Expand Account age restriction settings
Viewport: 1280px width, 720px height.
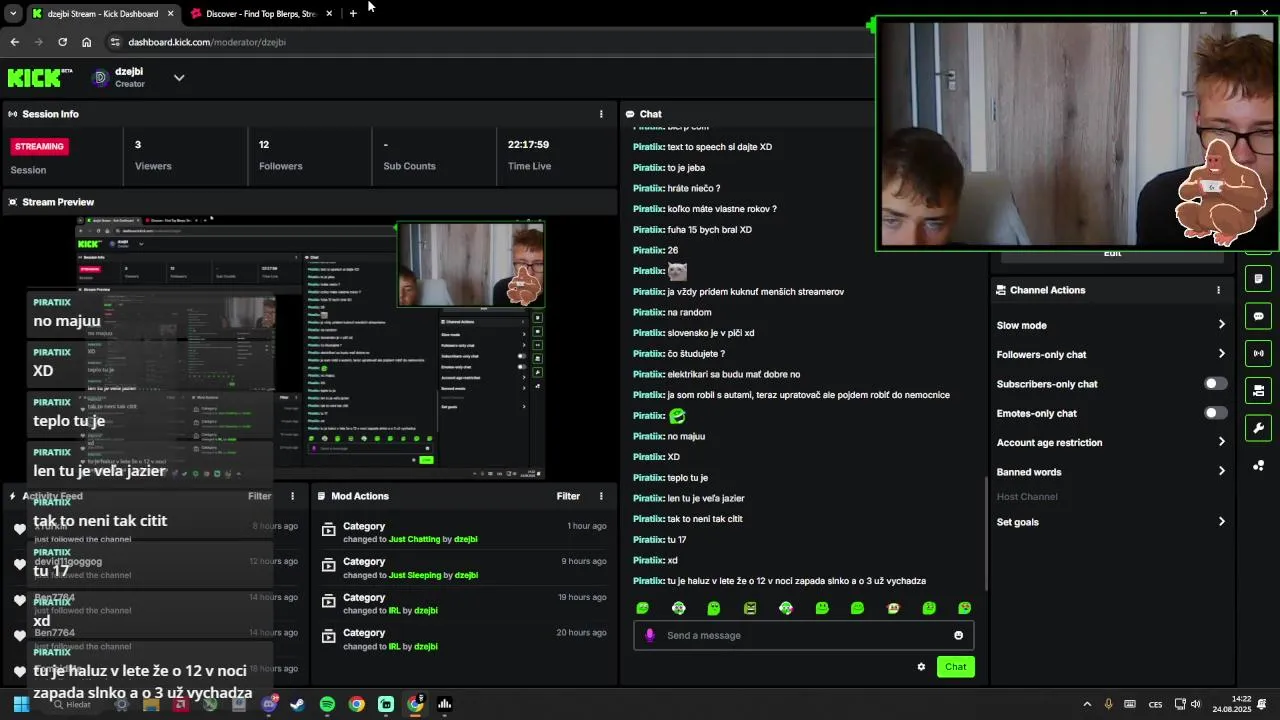coord(1221,442)
